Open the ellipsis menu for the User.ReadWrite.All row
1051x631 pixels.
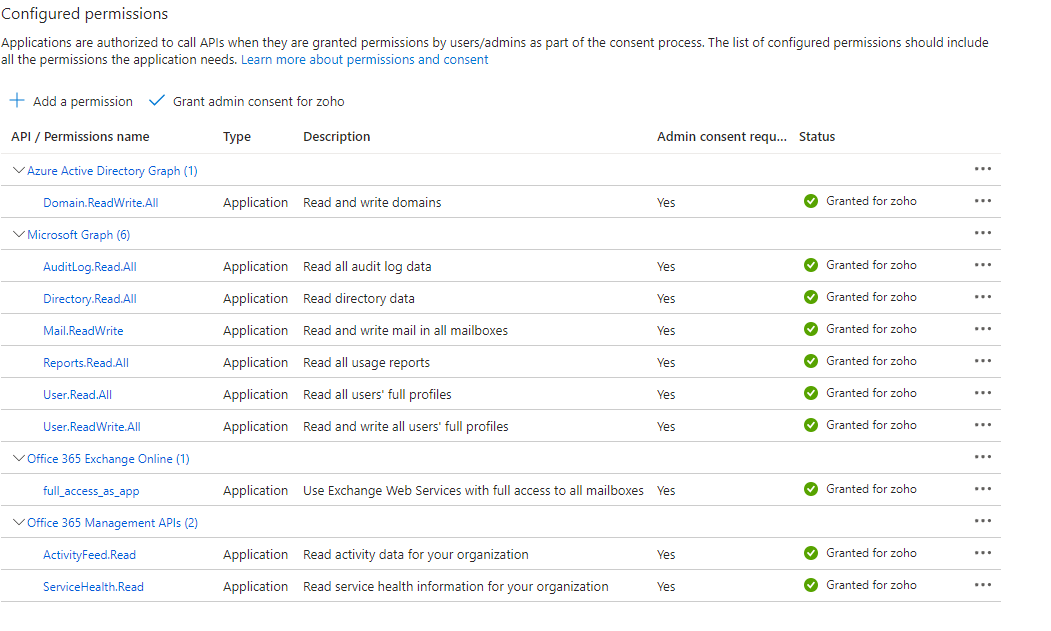(x=982, y=425)
